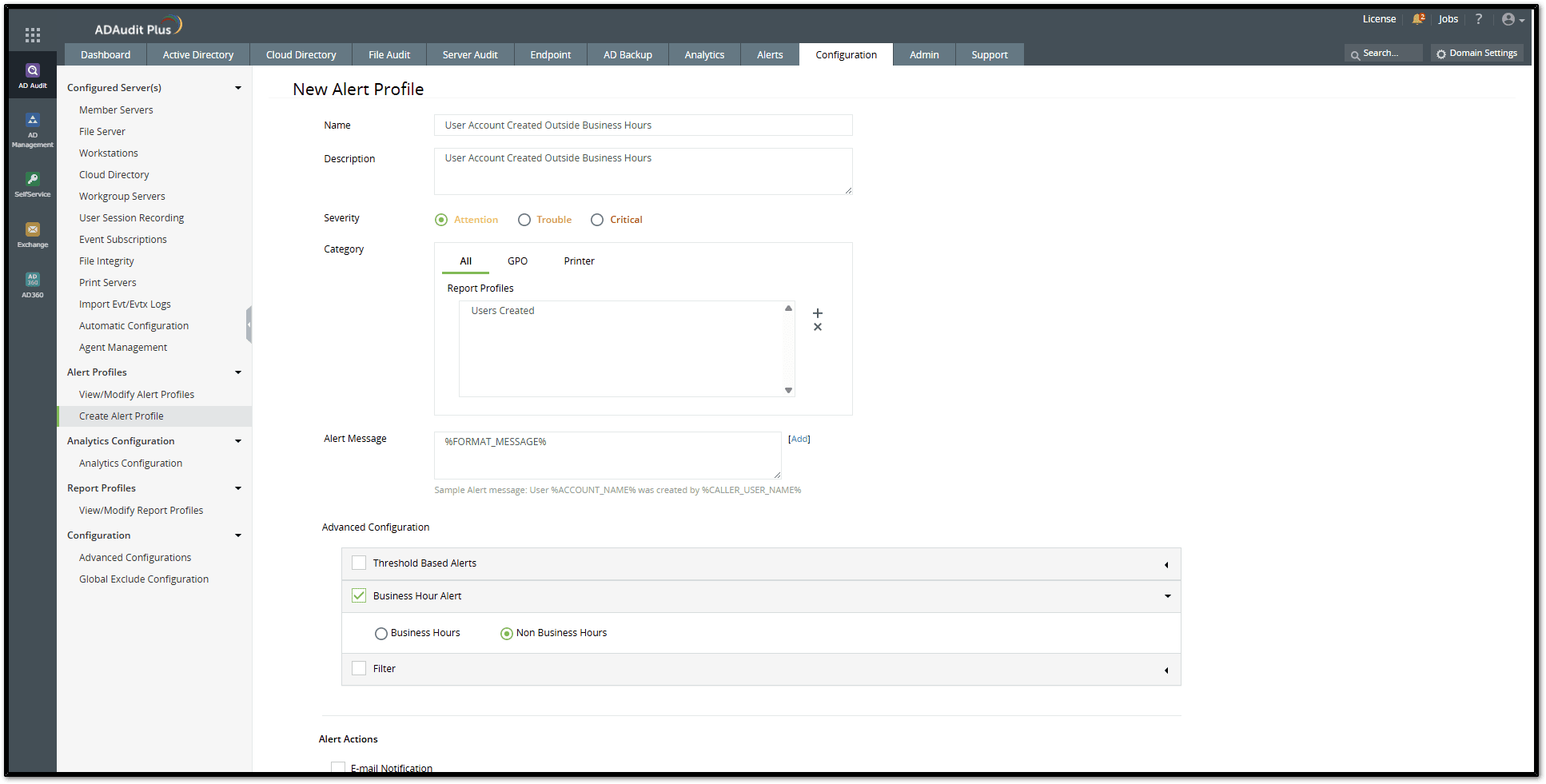This screenshot has height=784, width=1546.
Task: Select Users Created in Report Profiles list
Action: pos(503,311)
